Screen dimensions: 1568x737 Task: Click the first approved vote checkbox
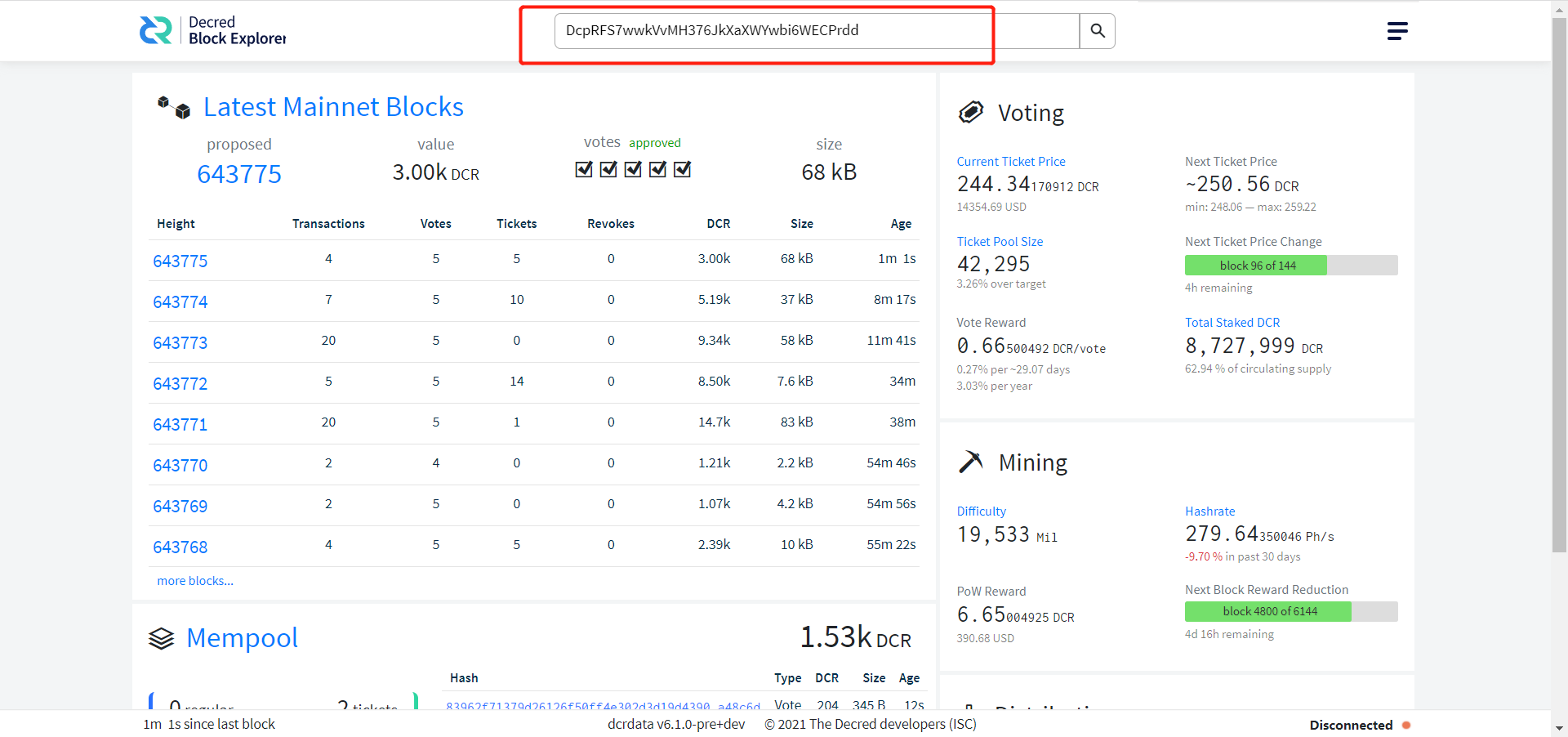(x=584, y=169)
